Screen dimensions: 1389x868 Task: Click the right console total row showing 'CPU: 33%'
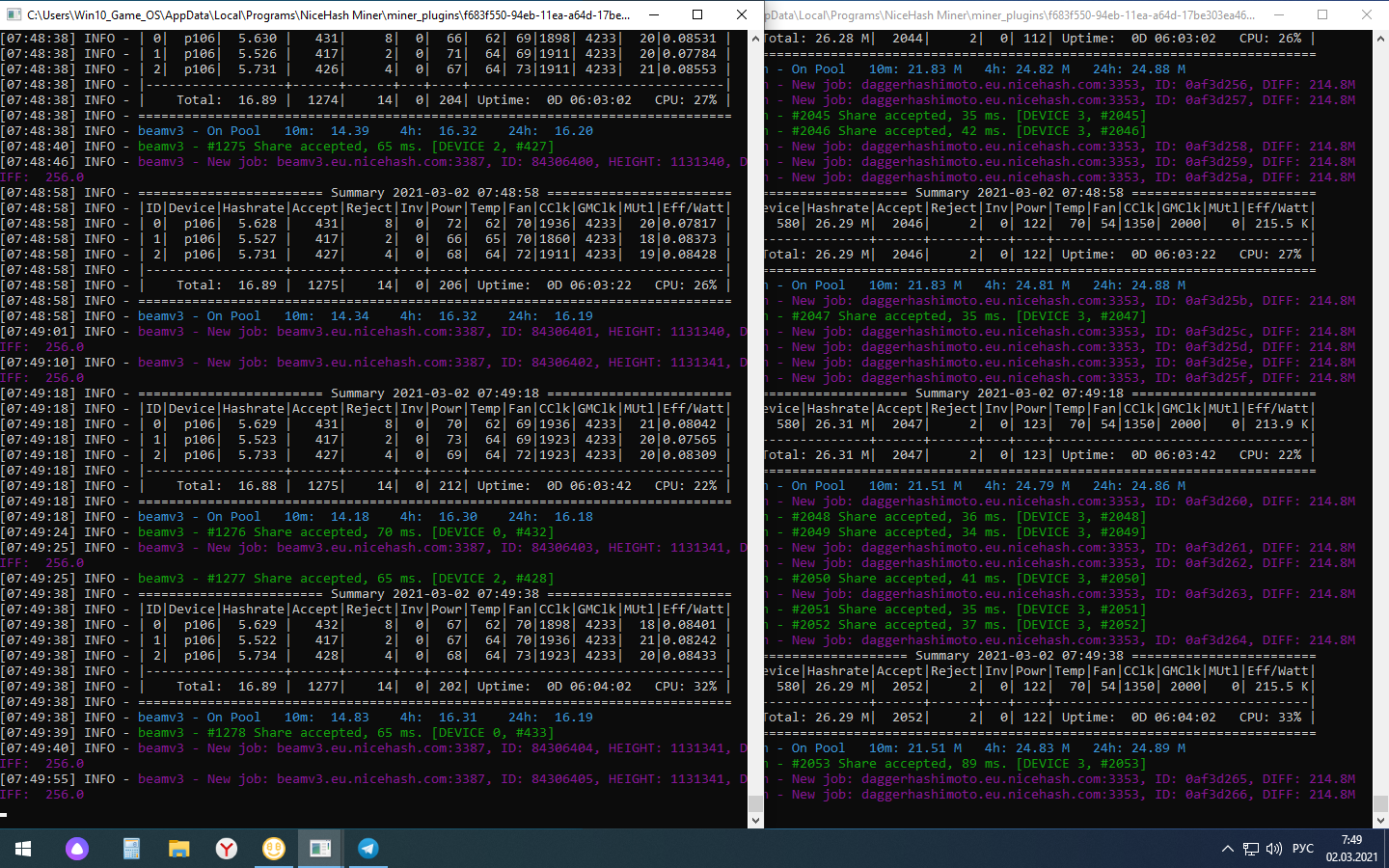coord(1040,718)
